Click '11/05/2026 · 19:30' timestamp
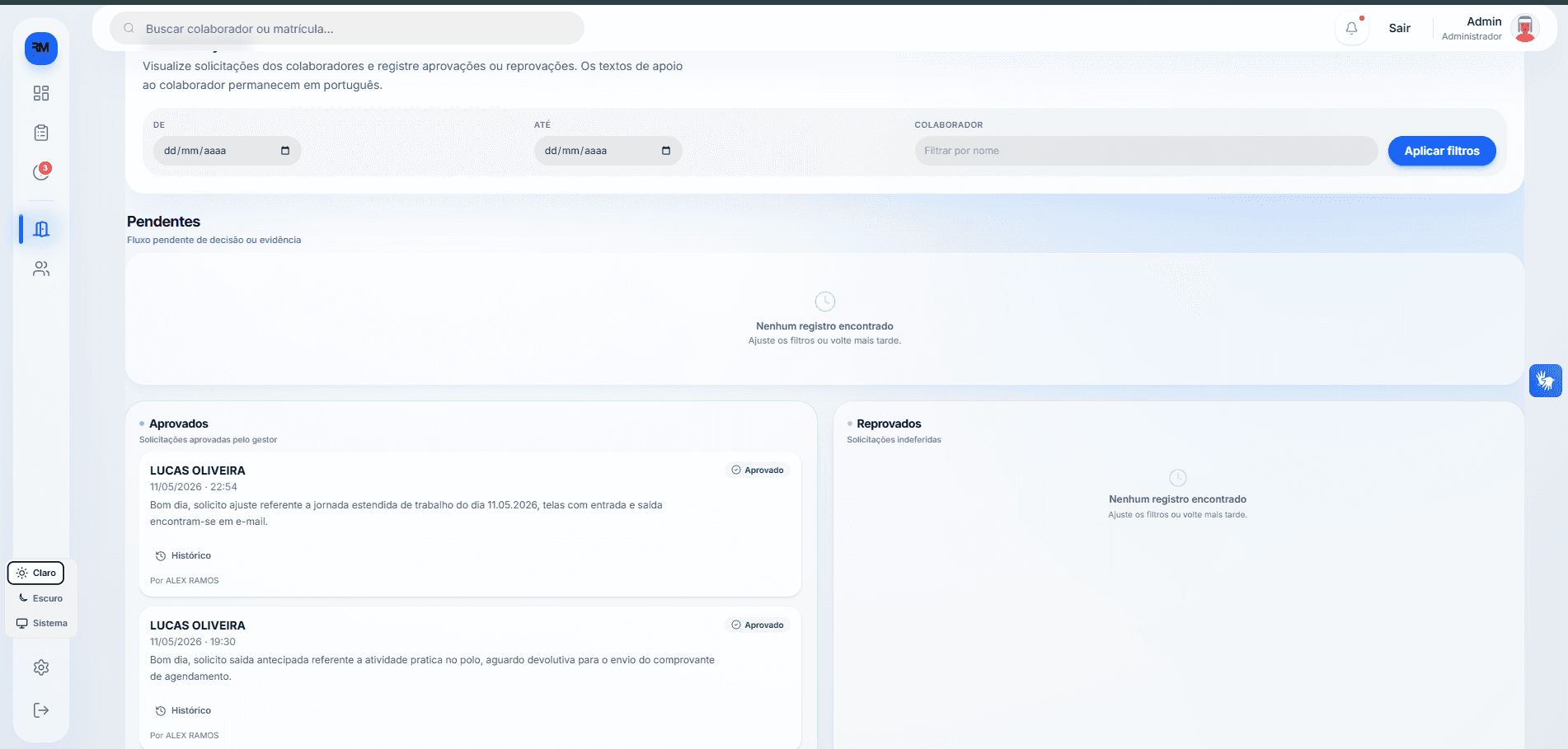1568x749 pixels. click(193, 642)
